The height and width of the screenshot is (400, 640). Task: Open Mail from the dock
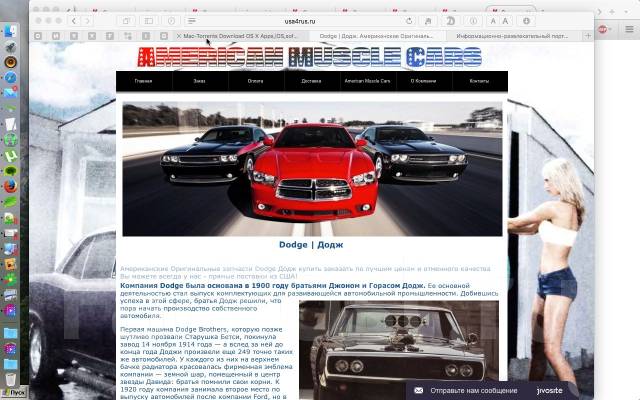11,93
